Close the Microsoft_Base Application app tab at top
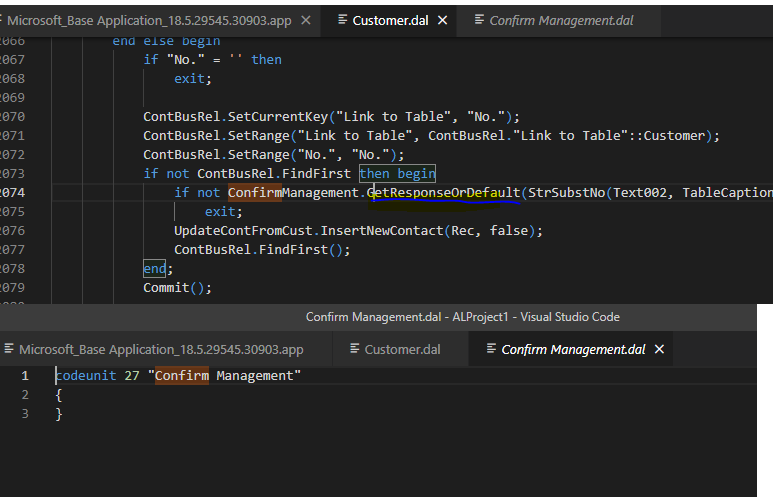The width and height of the screenshot is (773, 497). (x=306, y=20)
